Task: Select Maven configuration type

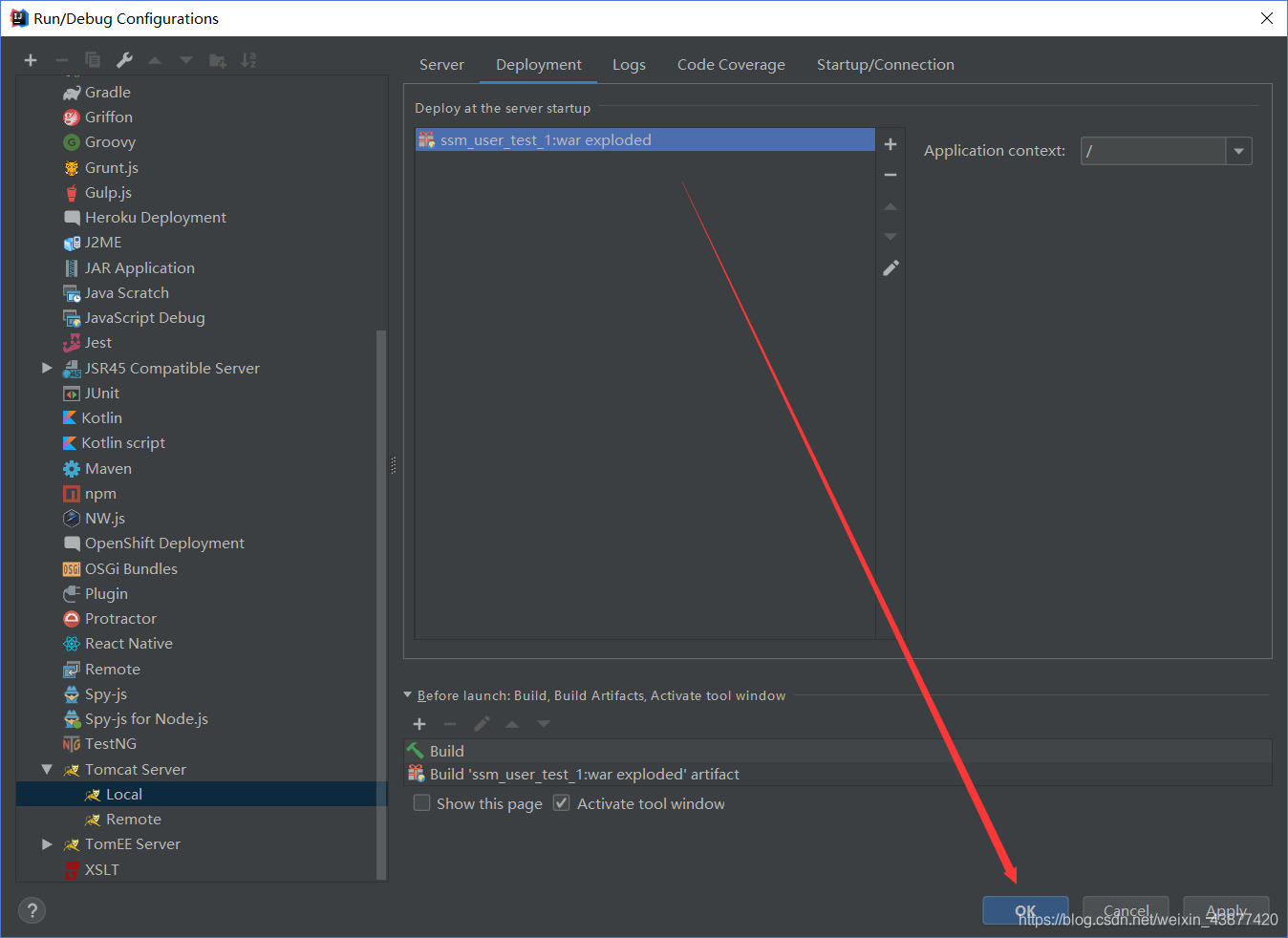Action: point(108,469)
